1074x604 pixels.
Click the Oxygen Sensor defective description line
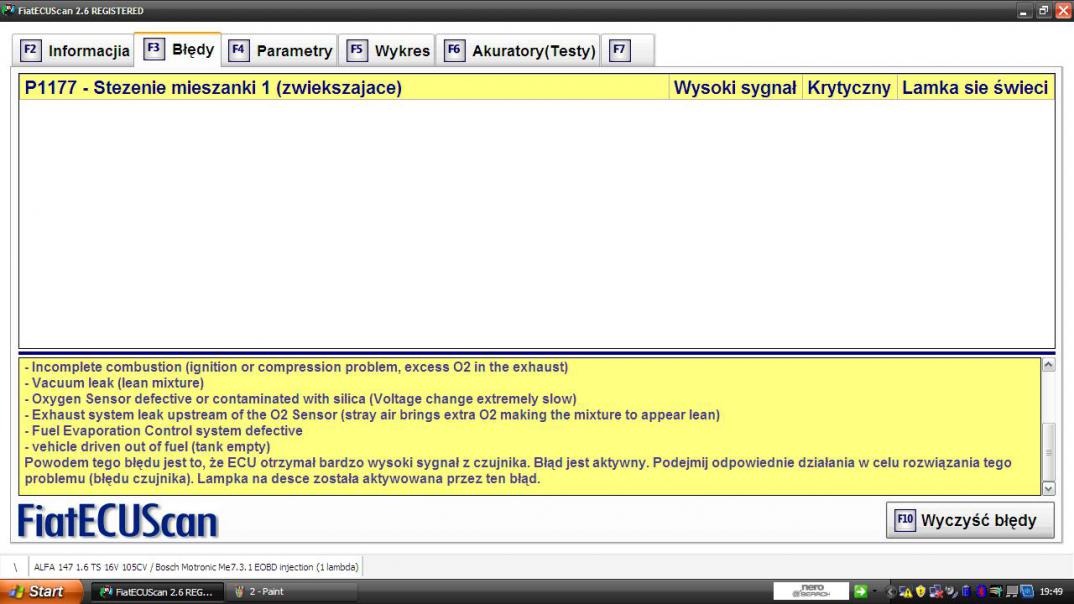(301, 399)
